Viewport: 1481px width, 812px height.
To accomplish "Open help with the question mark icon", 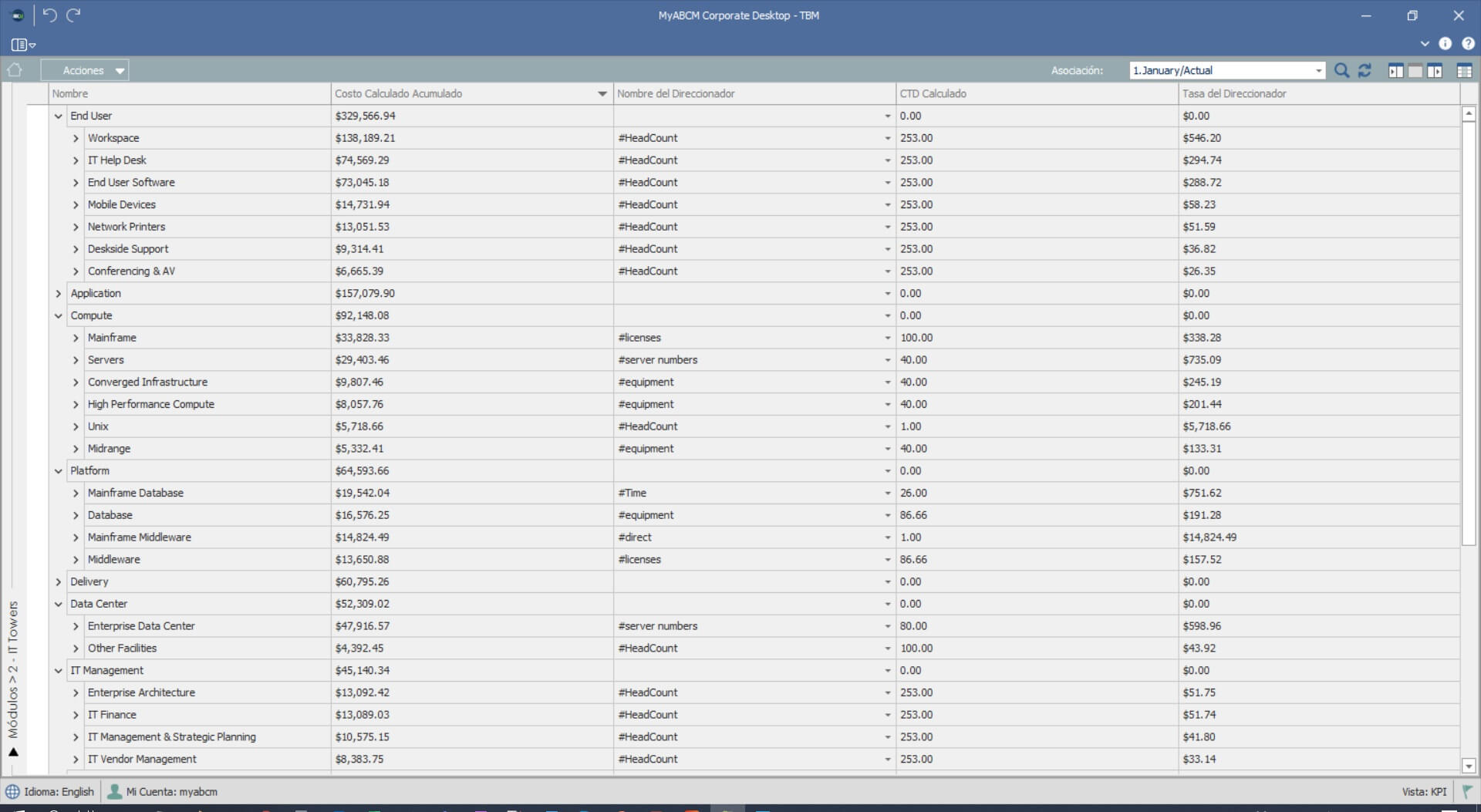I will (x=1468, y=44).
